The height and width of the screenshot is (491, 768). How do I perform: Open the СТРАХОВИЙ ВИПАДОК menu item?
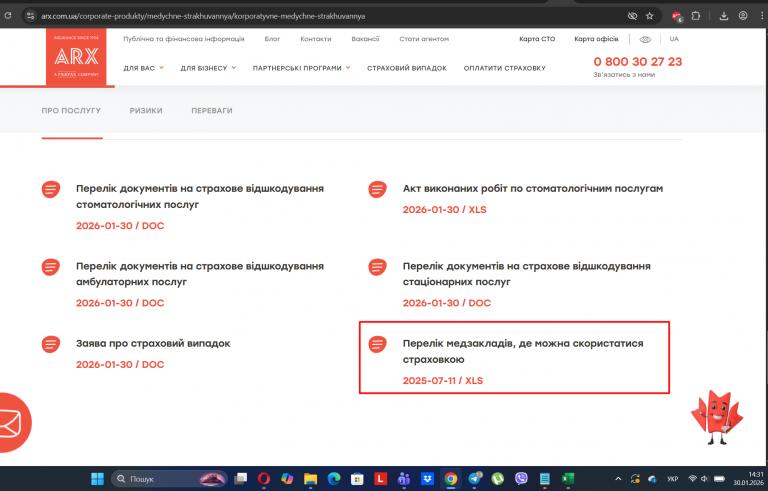407,68
